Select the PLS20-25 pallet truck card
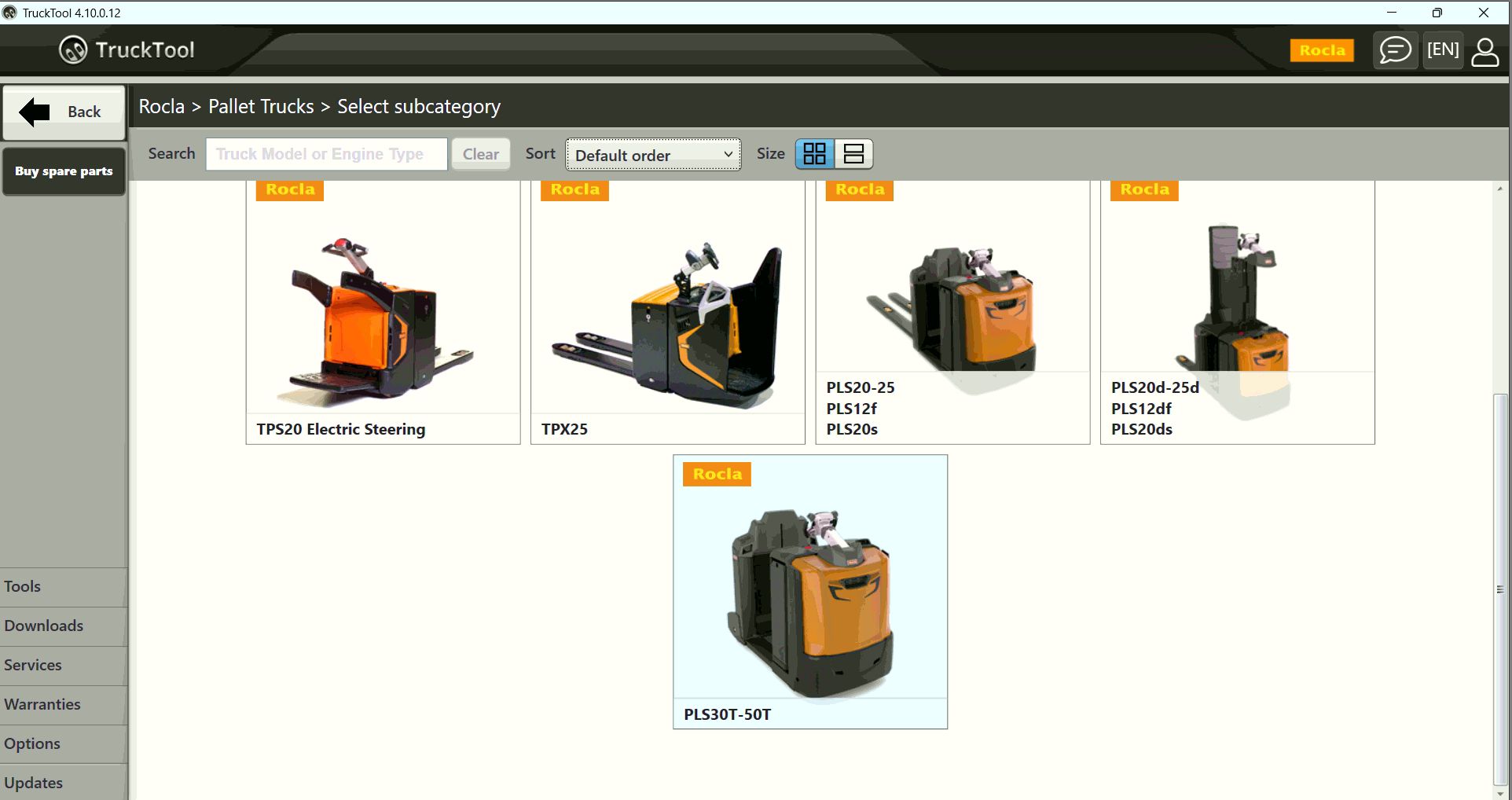Viewport: 1512px width, 800px height. click(952, 313)
